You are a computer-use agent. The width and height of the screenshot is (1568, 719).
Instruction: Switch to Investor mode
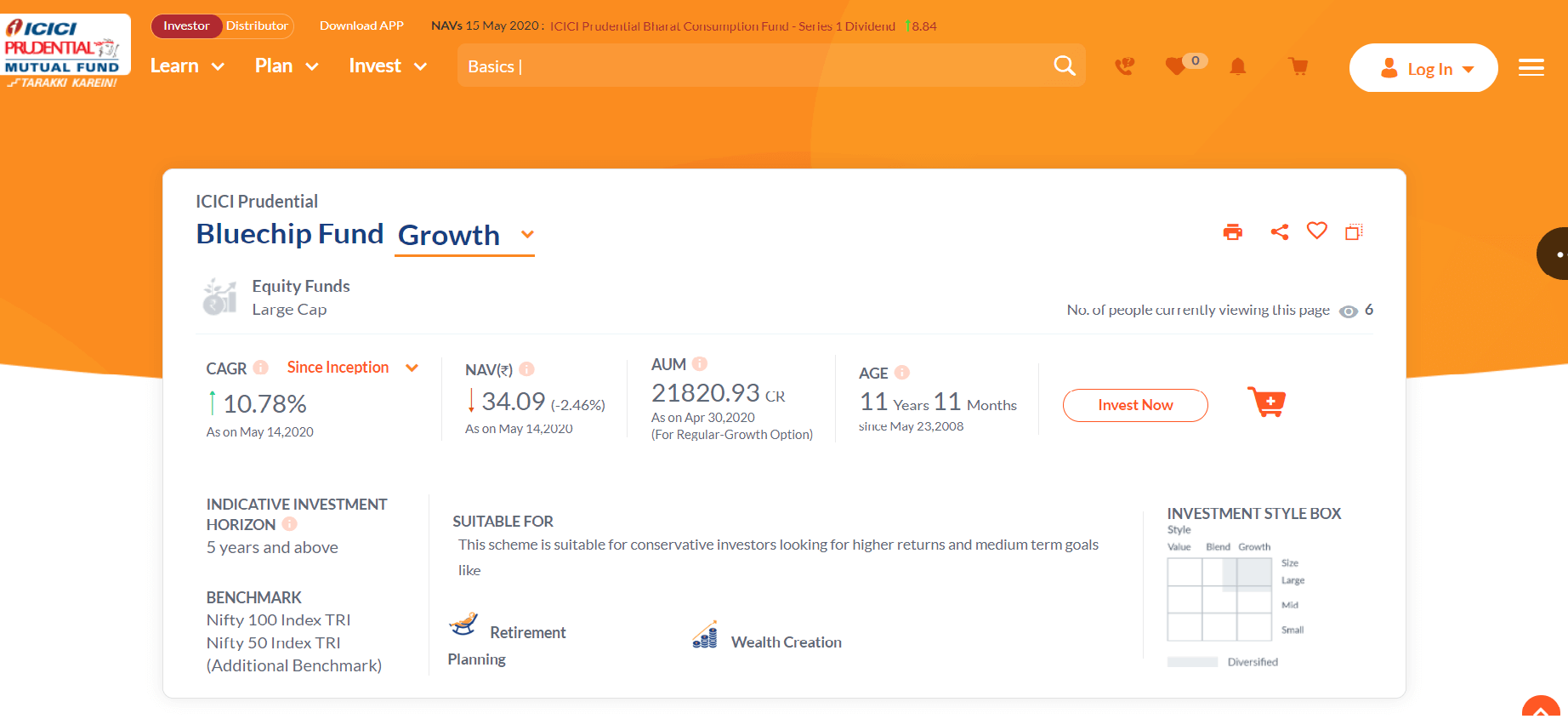pyautogui.click(x=186, y=26)
